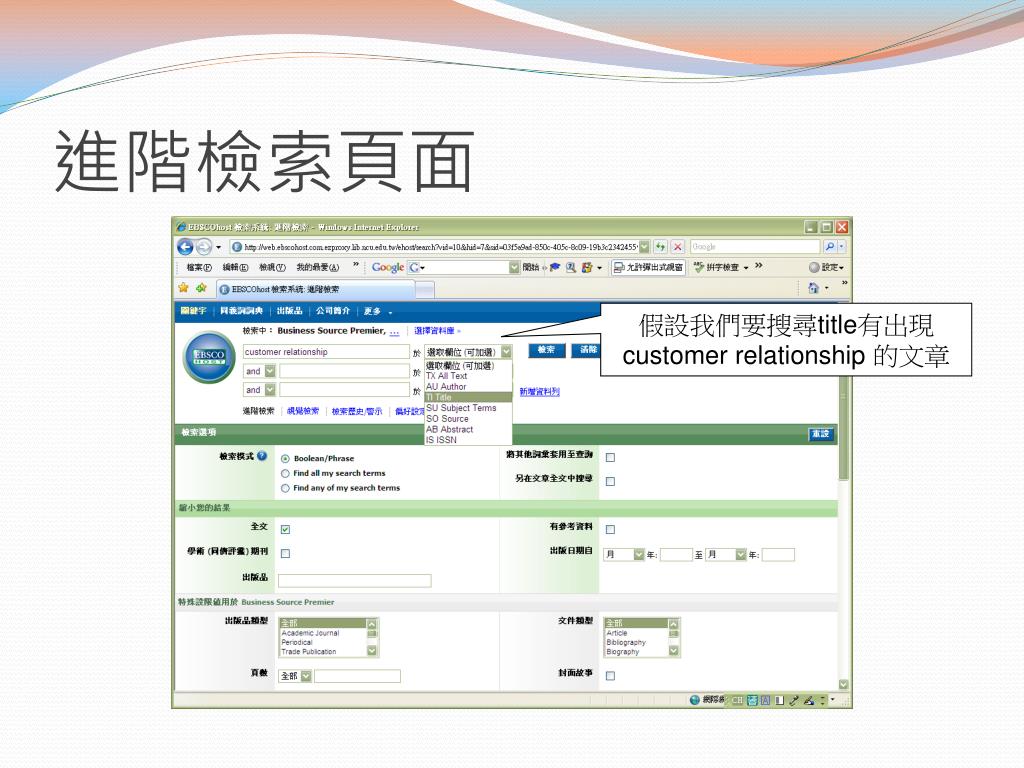Screen dimensions: 1024x768
Task: Click the 清除 clear button
Action: pos(586,350)
